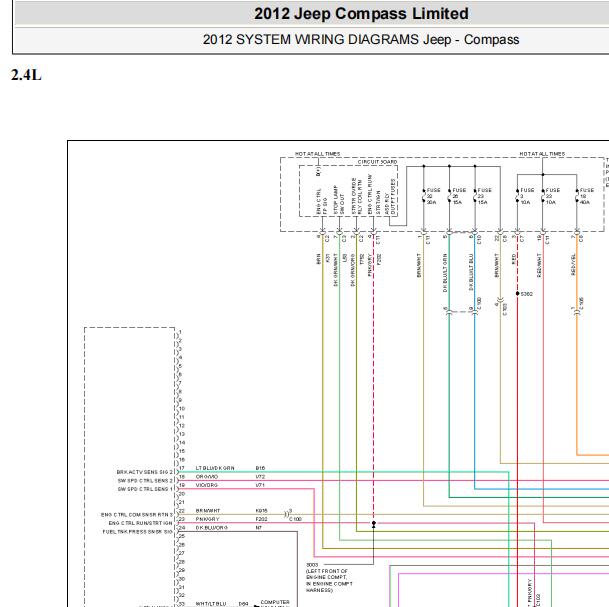Click the "S362" splice label
Viewport: 609px width, 607px height.
tap(526, 294)
